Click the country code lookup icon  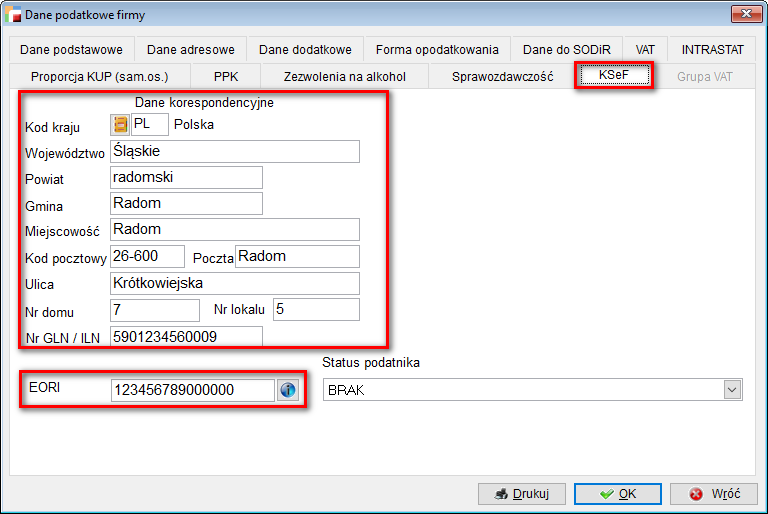[x=119, y=125]
